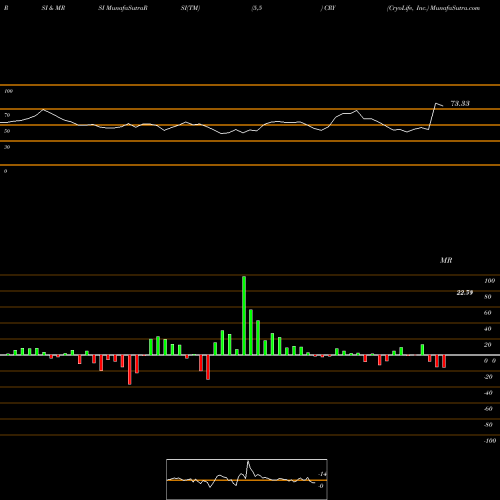500x500 pixels.
Task: Click the 'SI & MR' header text
Action: [x=53, y=8]
